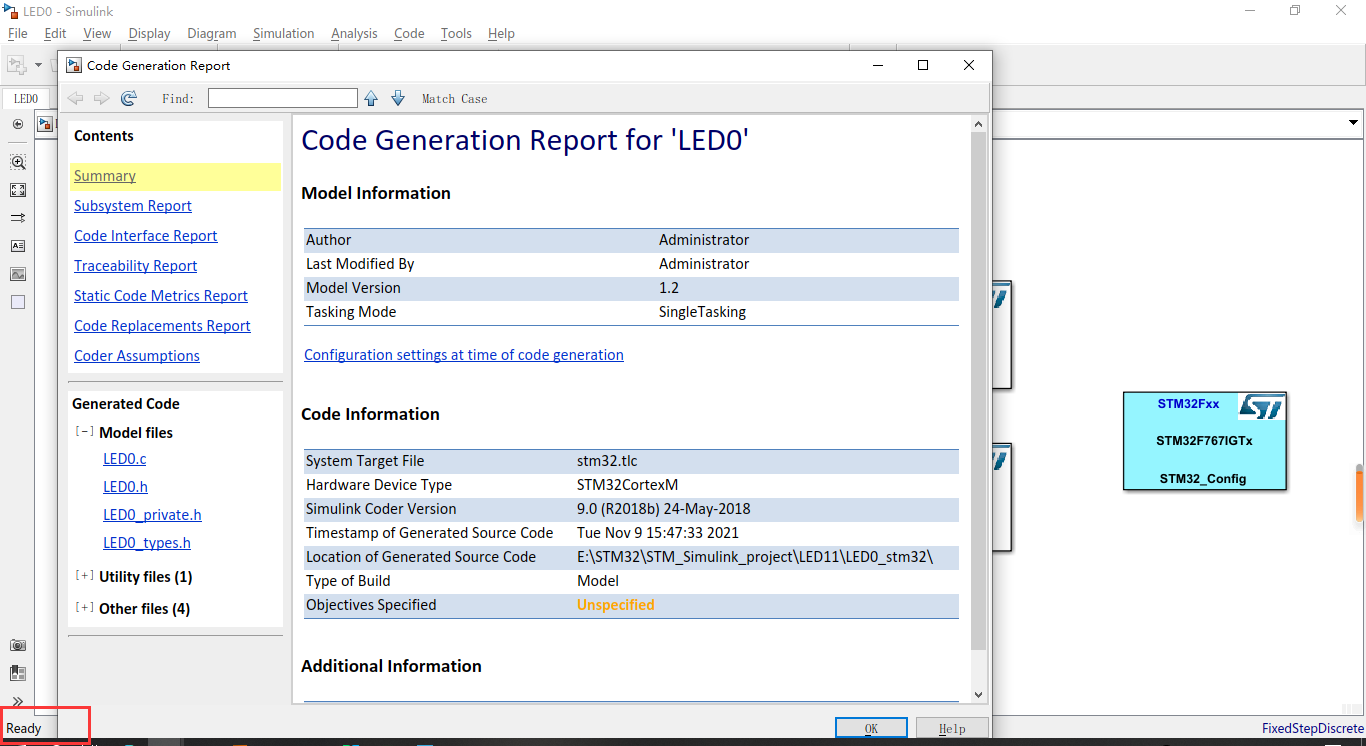The height and width of the screenshot is (746, 1366).
Task: Open the Coder Assumptions link
Action: tap(137, 356)
